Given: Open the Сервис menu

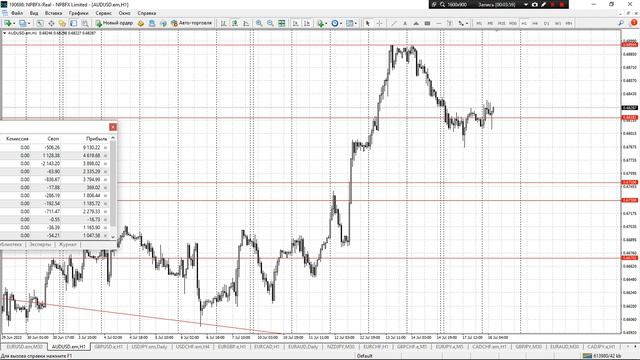Looking at the screenshot, I should [x=103, y=13].
